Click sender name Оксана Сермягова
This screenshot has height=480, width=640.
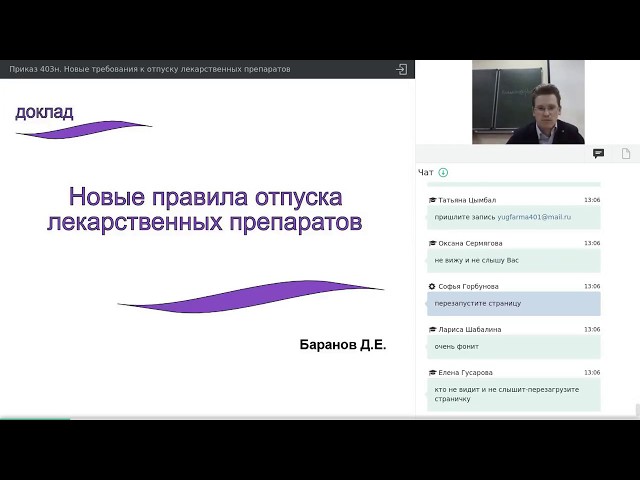tap(470, 243)
